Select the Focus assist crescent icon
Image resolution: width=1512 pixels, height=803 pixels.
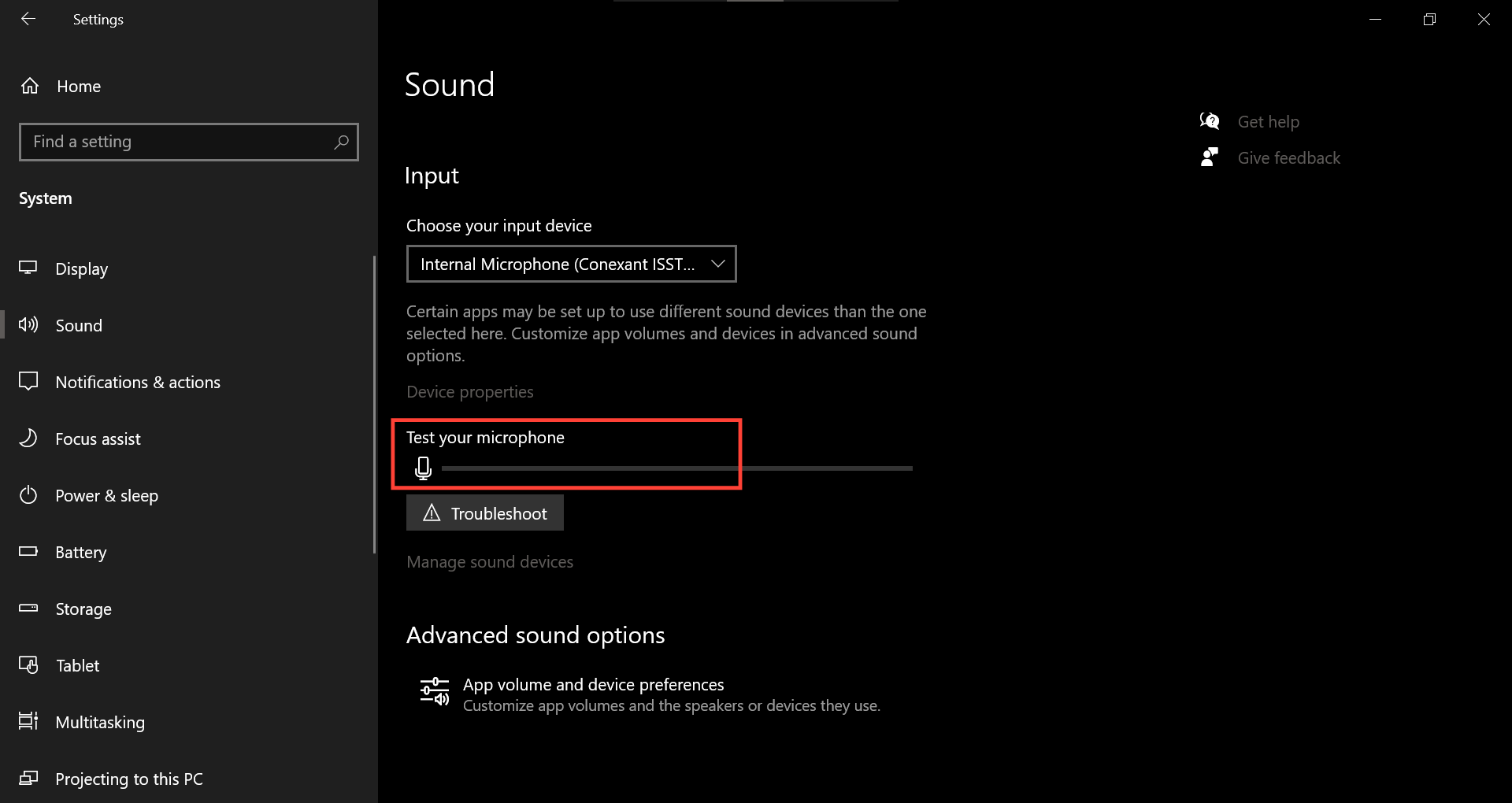(x=28, y=439)
